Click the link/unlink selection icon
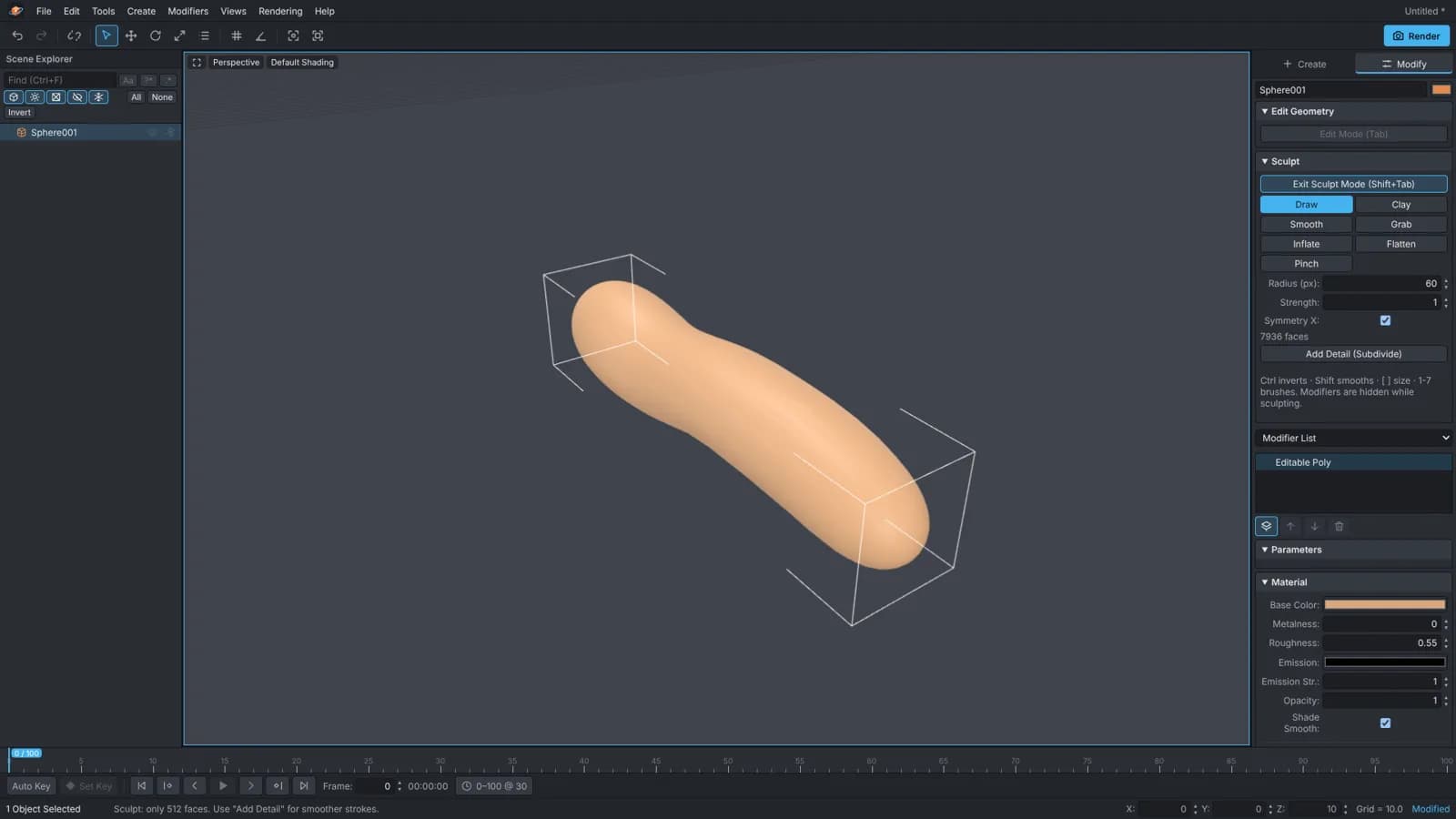The width and height of the screenshot is (1456, 819). pyautogui.click(x=75, y=35)
